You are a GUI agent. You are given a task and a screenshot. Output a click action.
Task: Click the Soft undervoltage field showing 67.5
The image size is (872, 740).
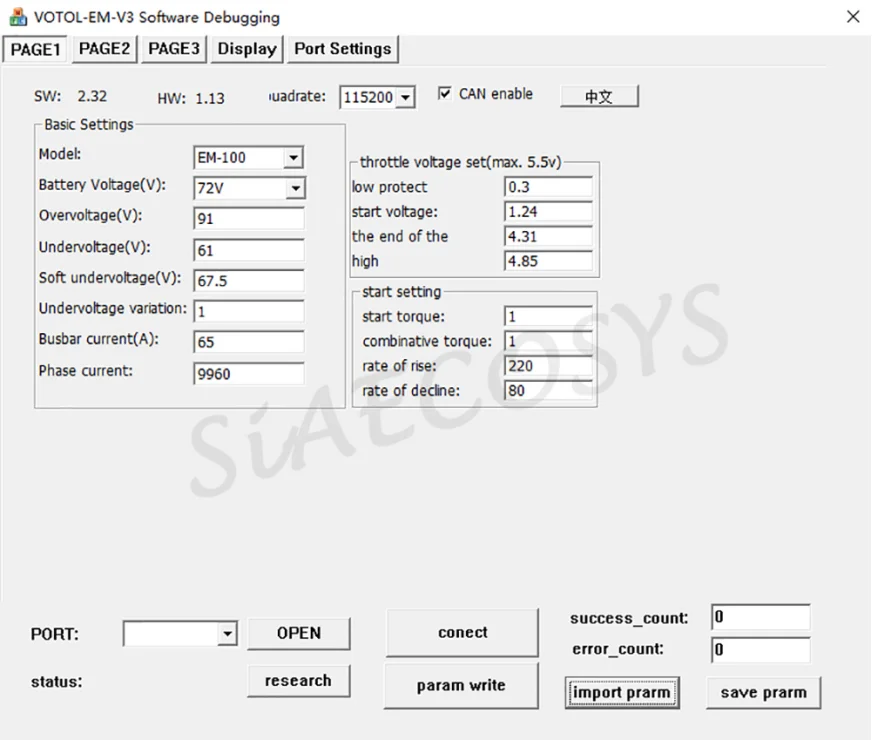pyautogui.click(x=249, y=281)
